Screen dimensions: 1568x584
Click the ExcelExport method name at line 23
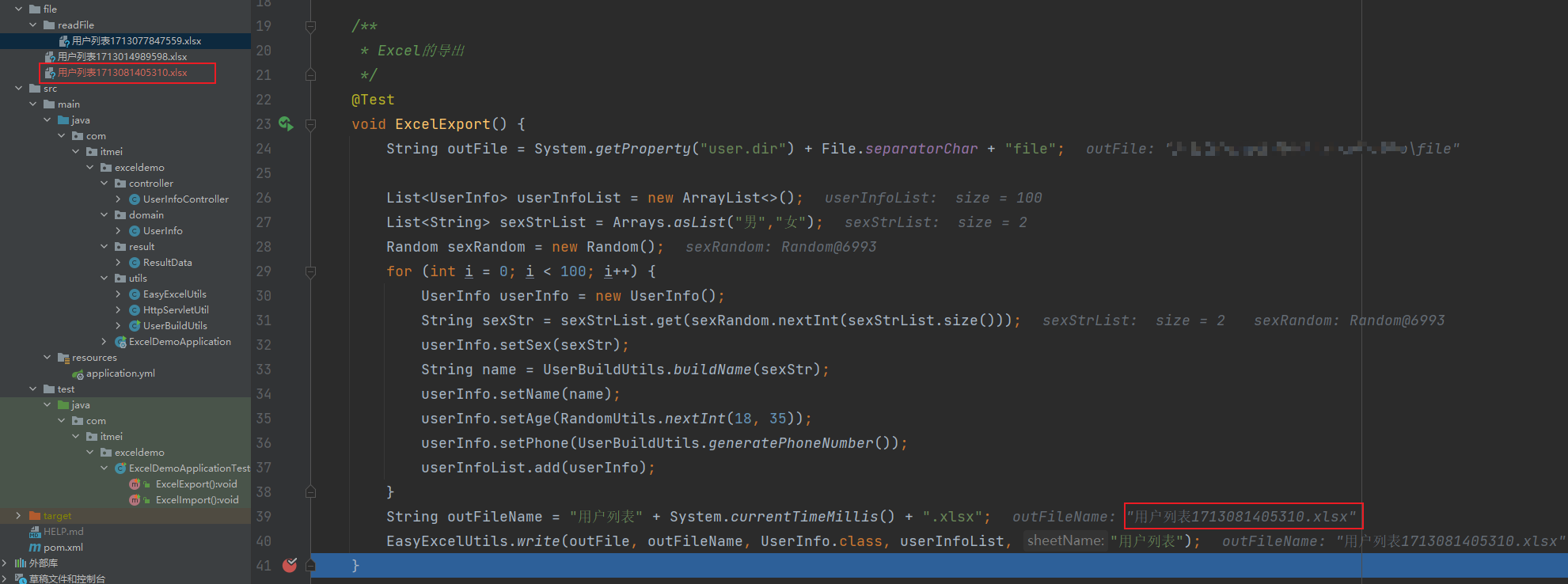coord(442,124)
